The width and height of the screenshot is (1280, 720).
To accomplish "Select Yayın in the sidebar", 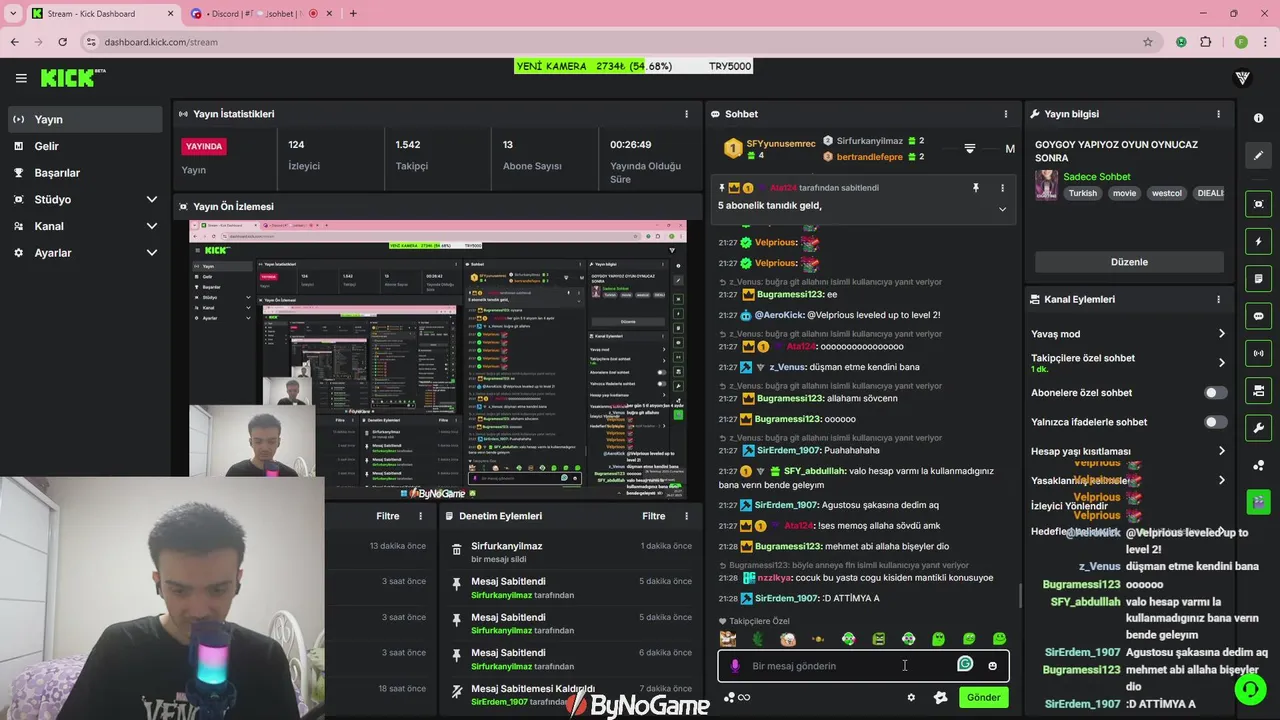I will click(85, 119).
